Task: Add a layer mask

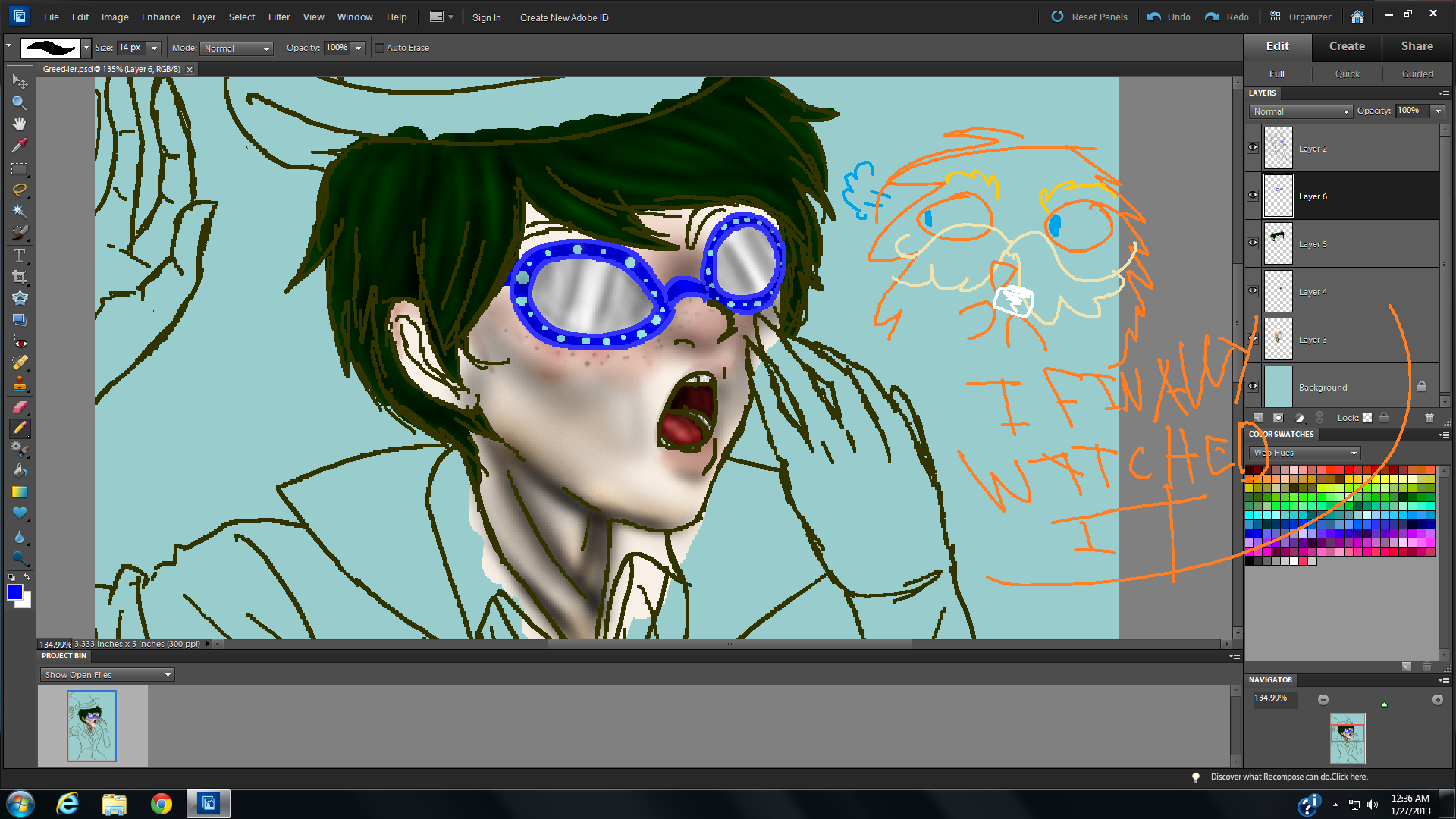Action: [1279, 418]
